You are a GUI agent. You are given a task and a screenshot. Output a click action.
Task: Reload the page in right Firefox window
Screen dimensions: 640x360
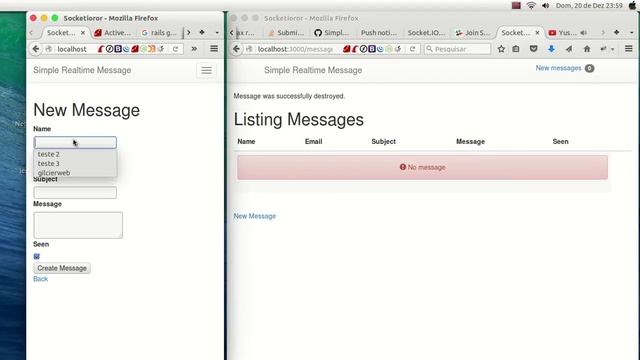pyautogui.click(x=413, y=49)
